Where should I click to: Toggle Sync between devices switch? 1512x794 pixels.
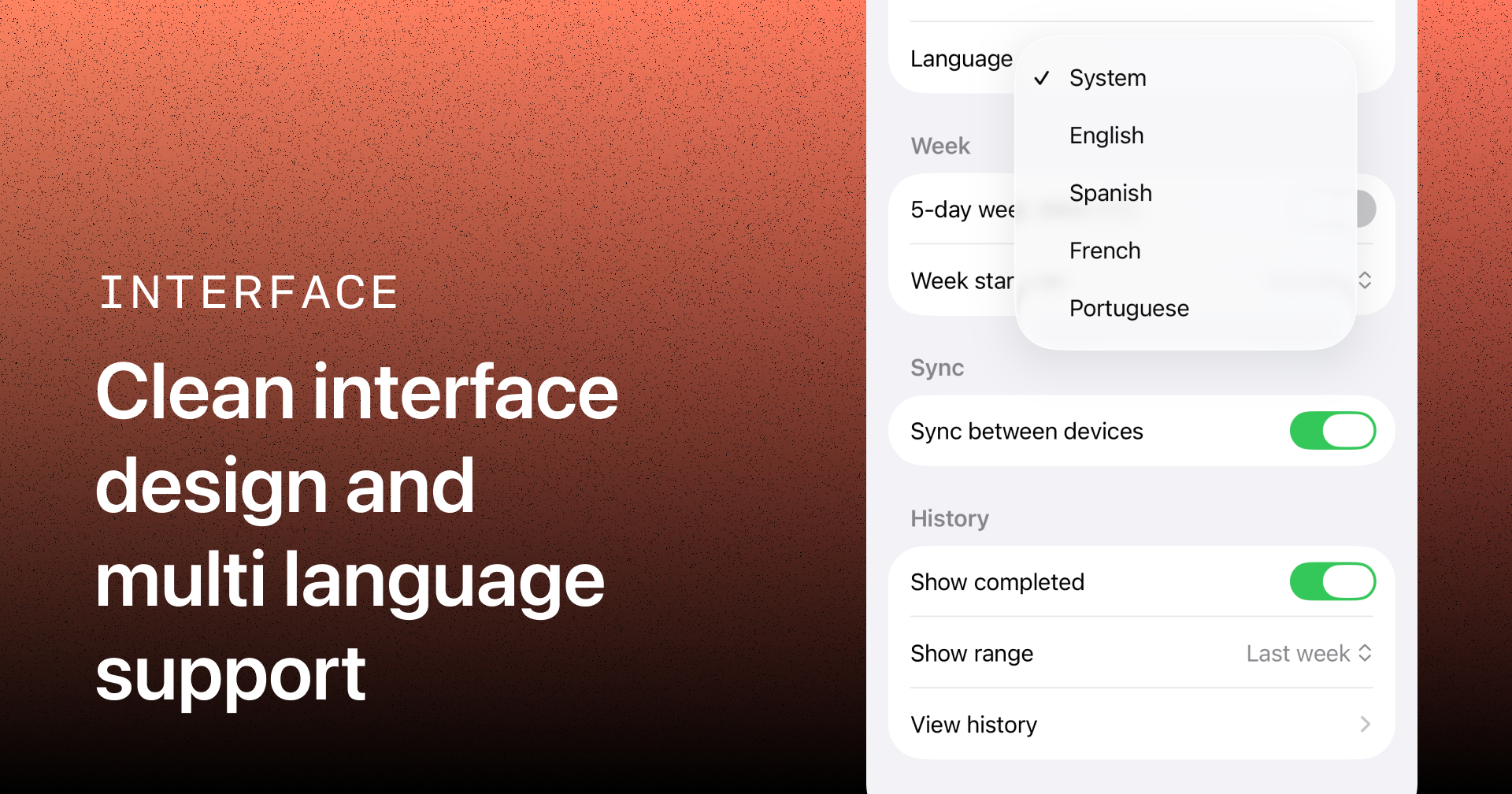1332,431
